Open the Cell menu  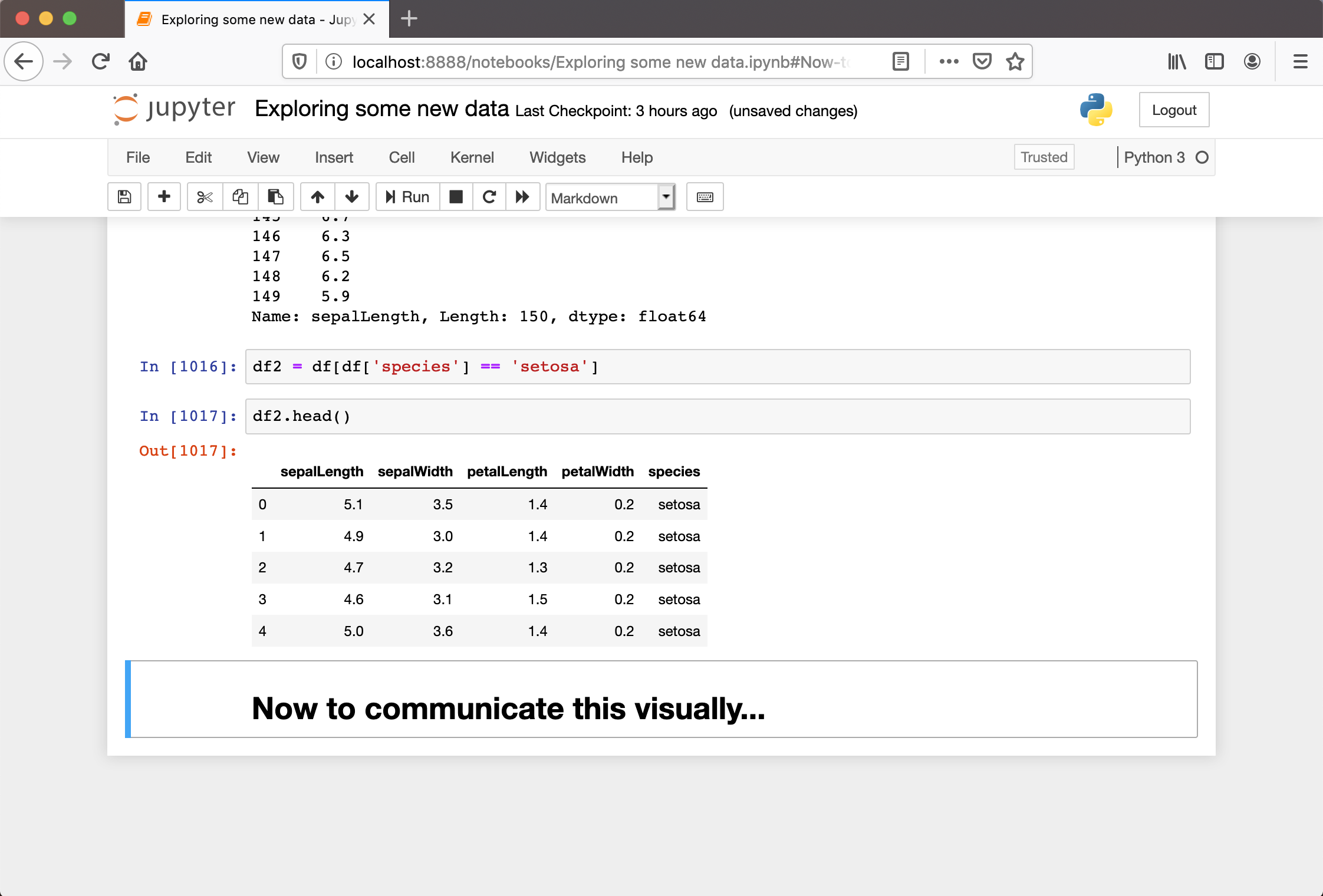click(x=401, y=157)
